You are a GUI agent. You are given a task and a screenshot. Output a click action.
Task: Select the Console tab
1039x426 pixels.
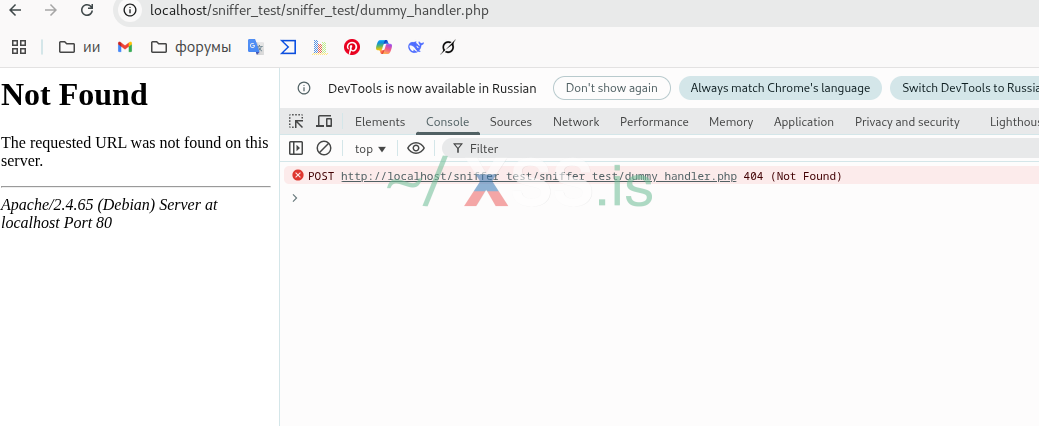coord(447,122)
